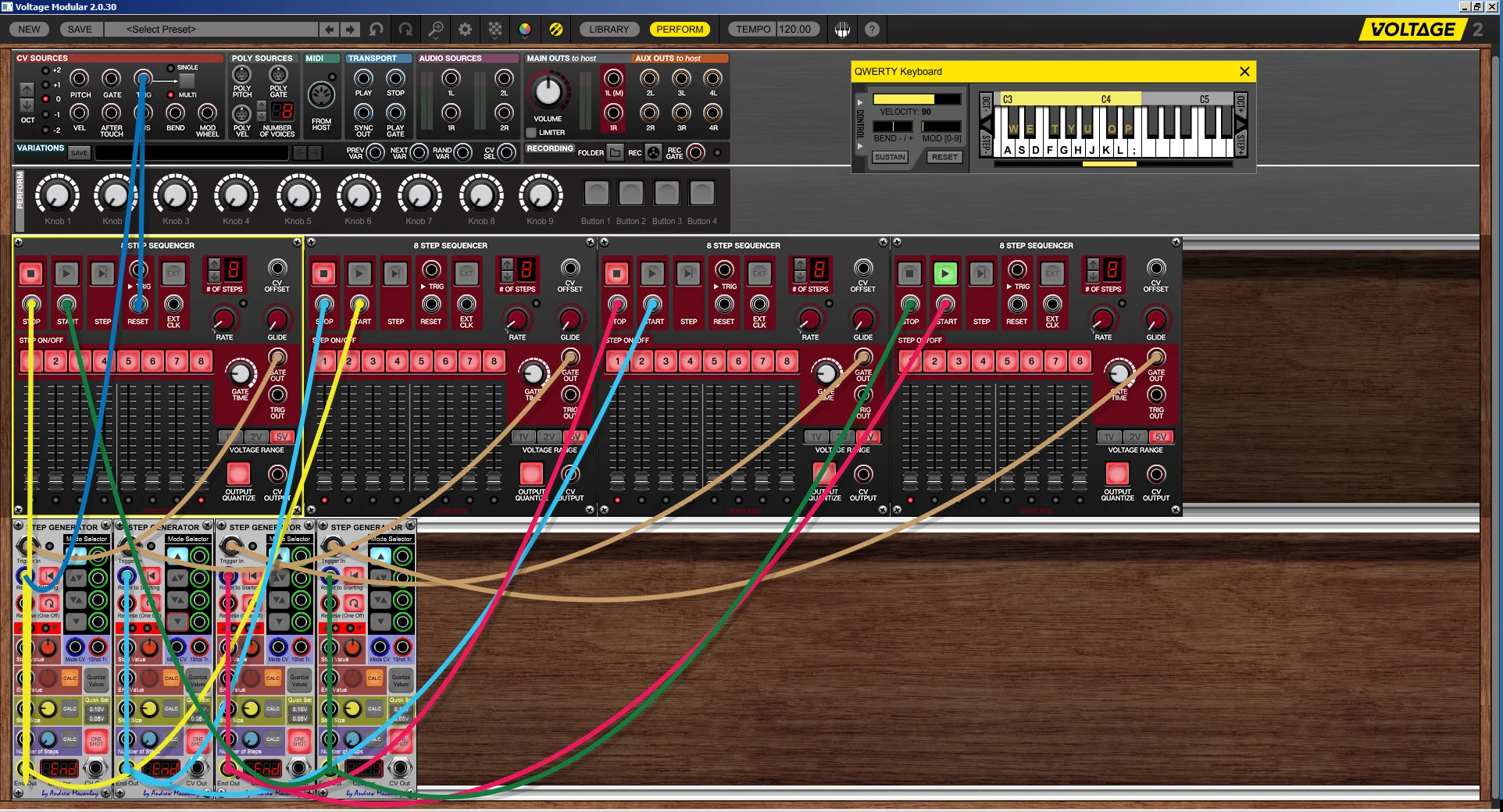The width and height of the screenshot is (1503, 812).
Task: Flip the SINGLE/MULTI trigger switch
Action: pyautogui.click(x=187, y=81)
